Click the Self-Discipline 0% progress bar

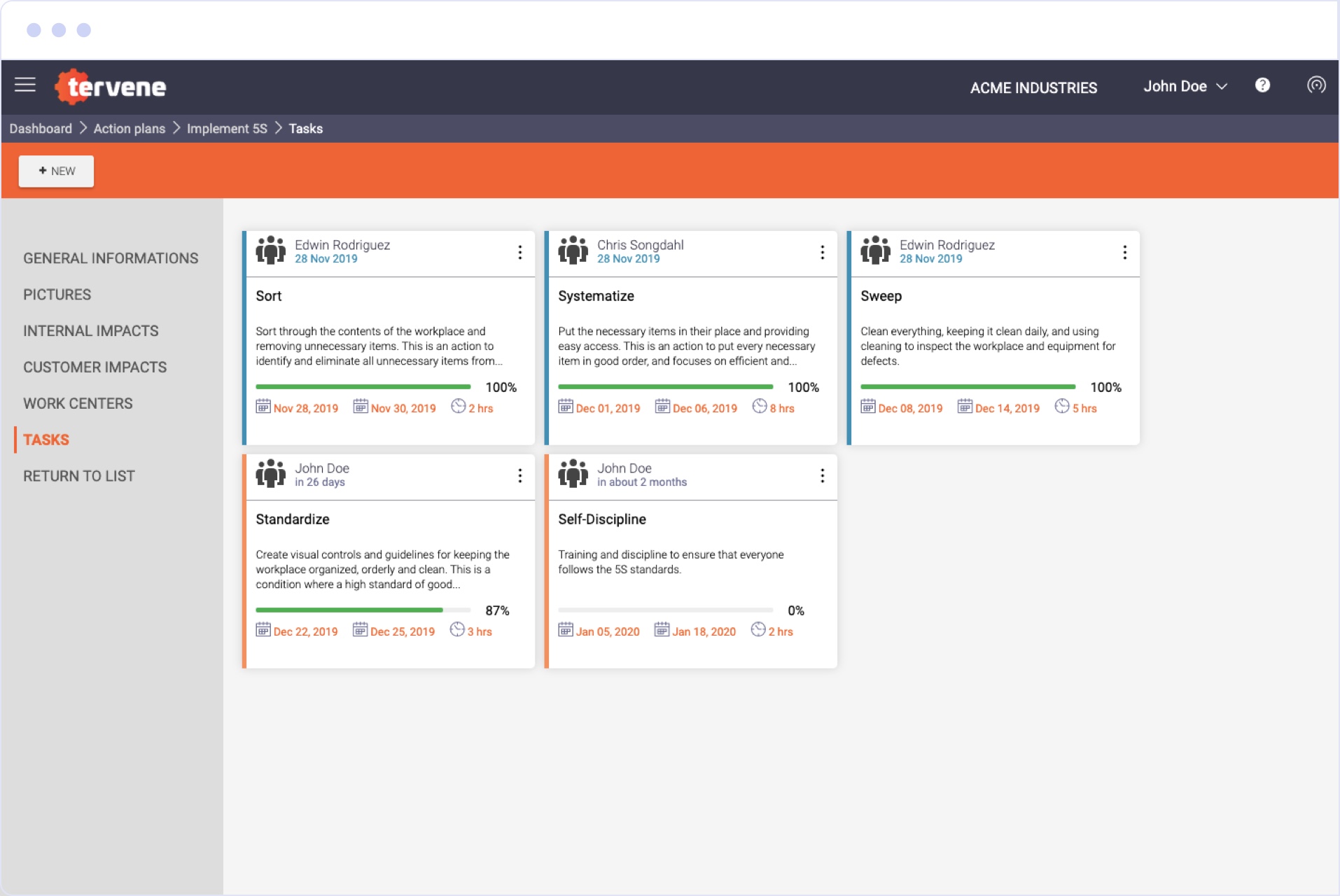(x=666, y=610)
